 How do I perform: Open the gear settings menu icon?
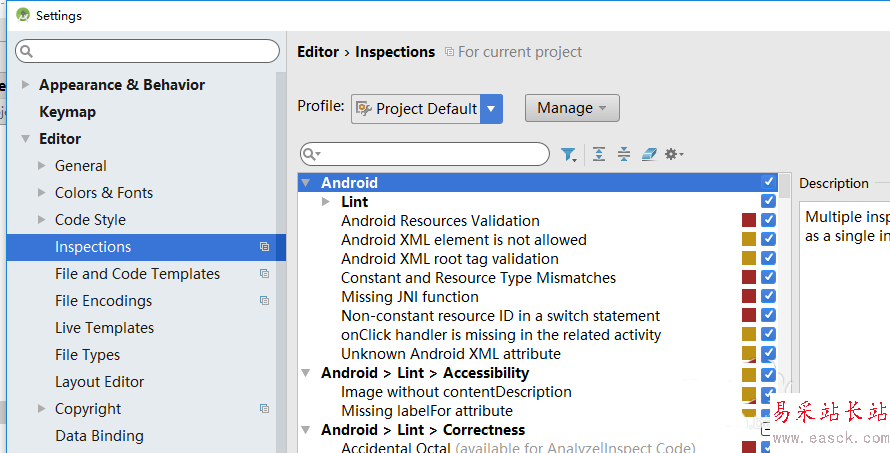(x=674, y=154)
